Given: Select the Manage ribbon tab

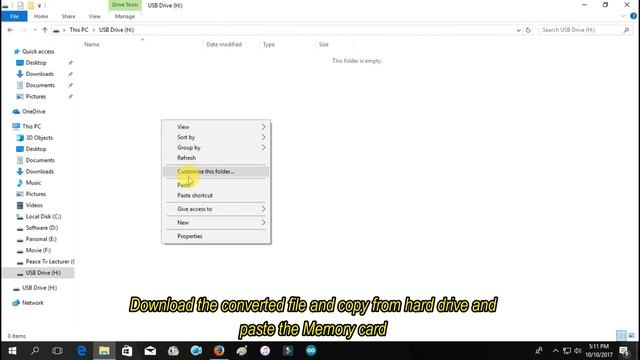Looking at the screenshot, I should (125, 16).
